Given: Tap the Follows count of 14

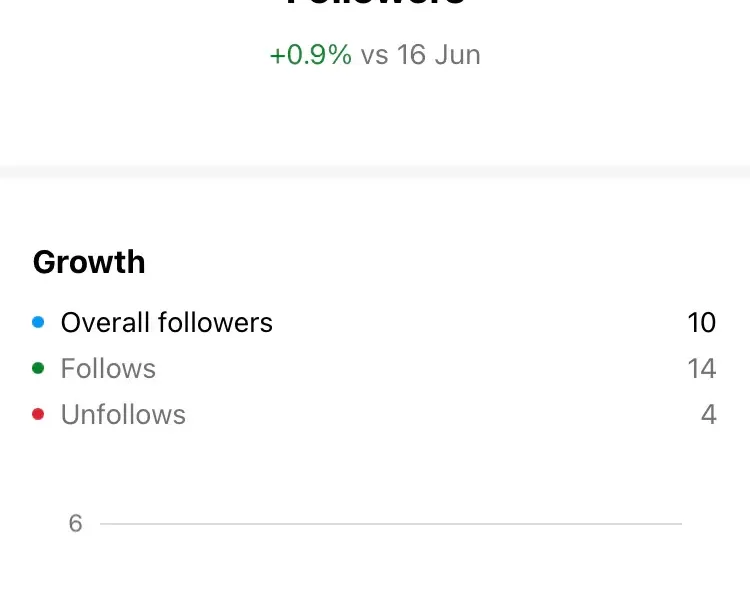Looking at the screenshot, I should [702, 368].
